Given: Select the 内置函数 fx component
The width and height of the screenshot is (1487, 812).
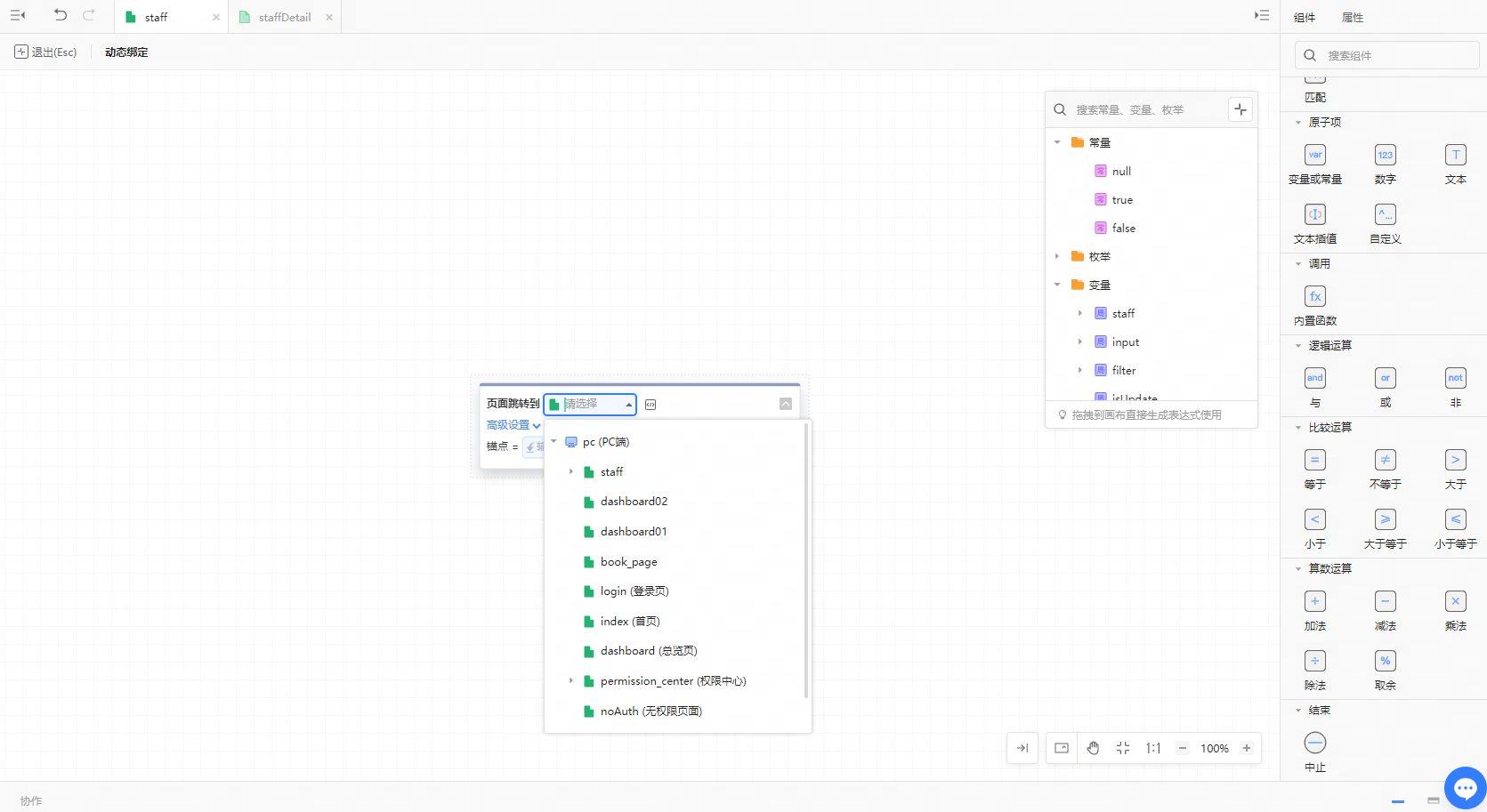Looking at the screenshot, I should click(x=1315, y=296).
